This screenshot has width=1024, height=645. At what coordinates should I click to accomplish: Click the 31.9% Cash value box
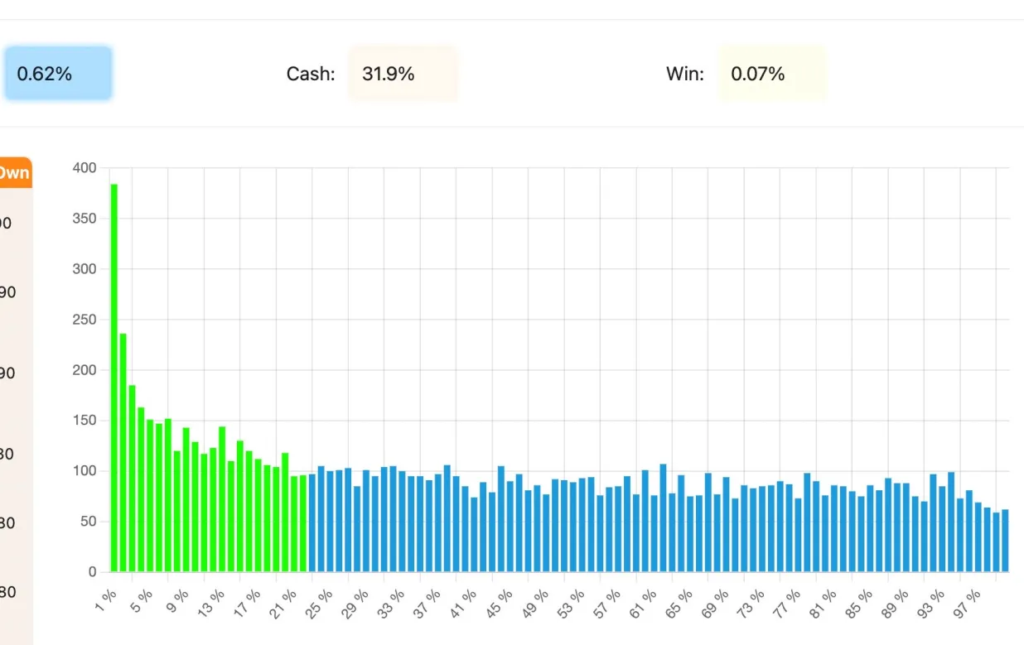pos(403,74)
